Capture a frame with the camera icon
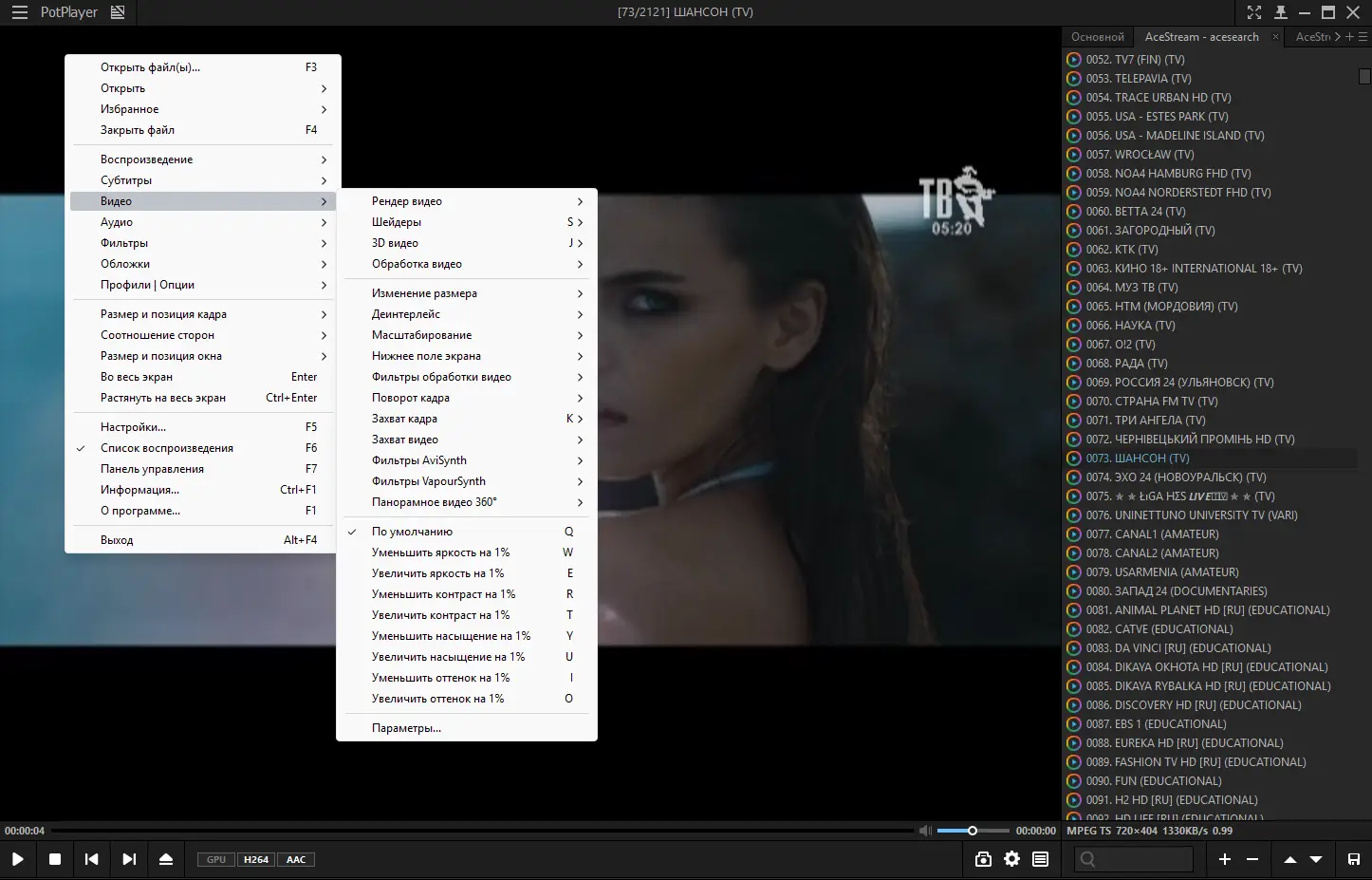Viewport: 1372px width, 880px height. click(x=983, y=859)
